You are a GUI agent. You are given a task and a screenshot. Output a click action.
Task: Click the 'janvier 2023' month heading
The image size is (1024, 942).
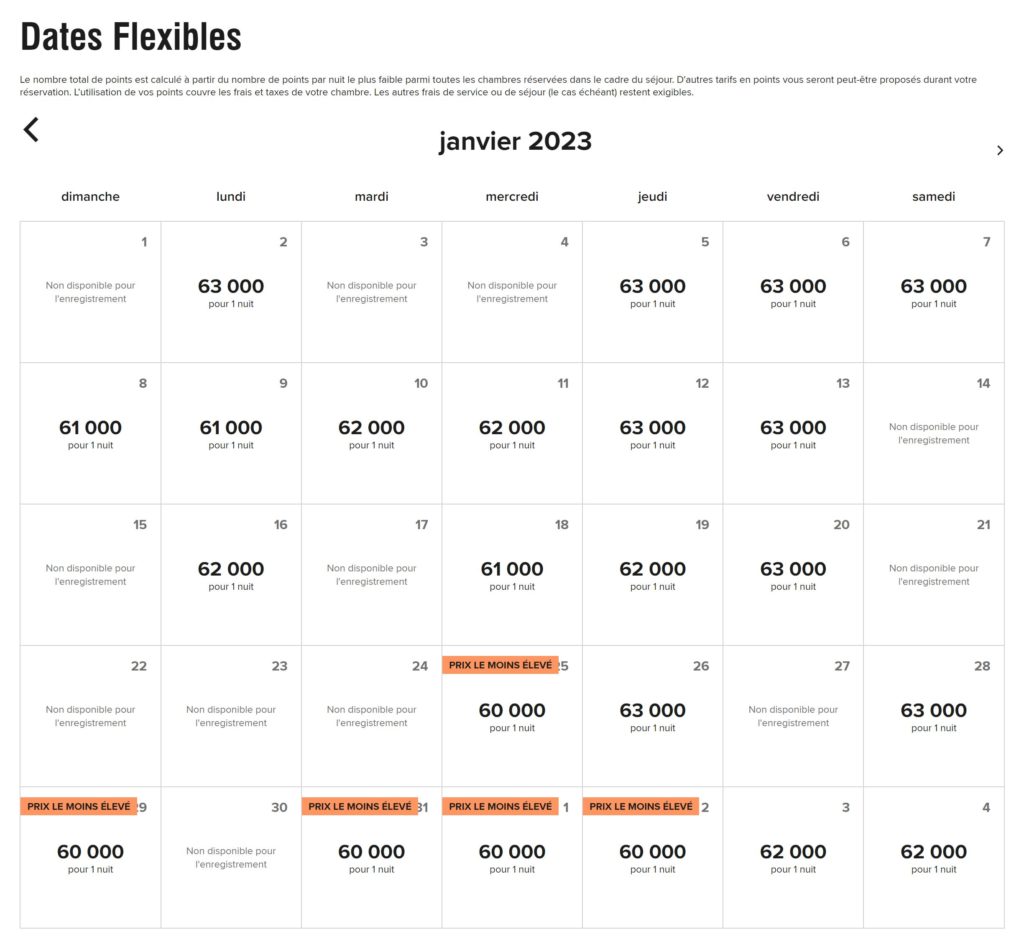[x=515, y=141]
